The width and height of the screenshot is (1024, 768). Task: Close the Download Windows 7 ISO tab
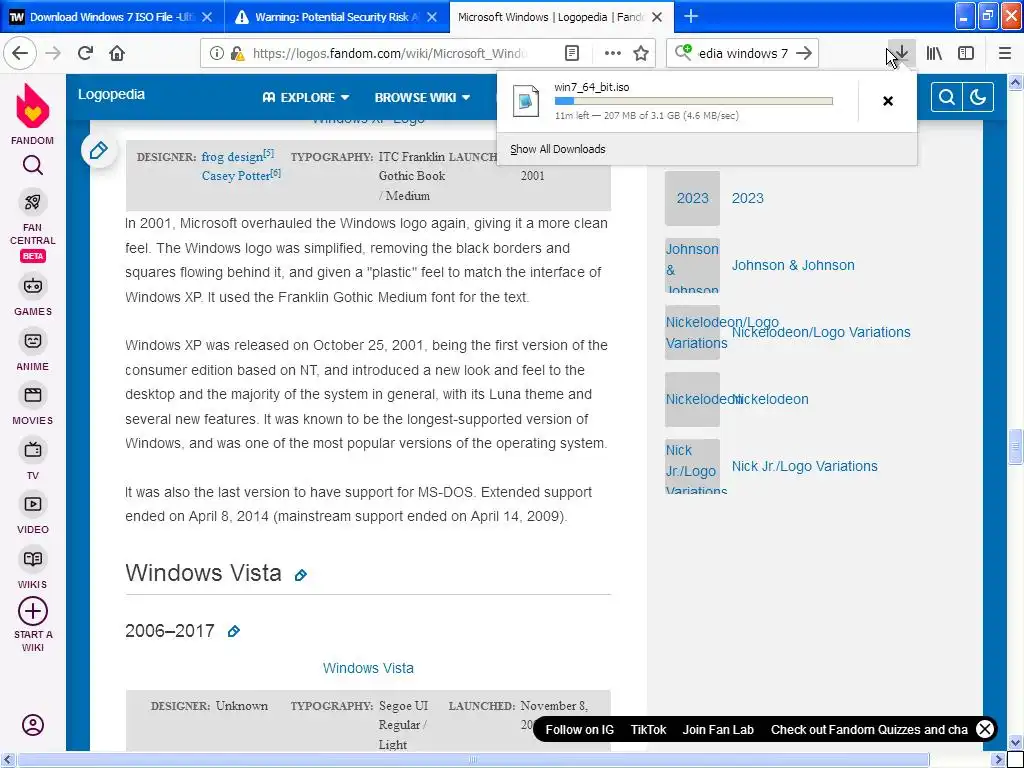click(207, 17)
